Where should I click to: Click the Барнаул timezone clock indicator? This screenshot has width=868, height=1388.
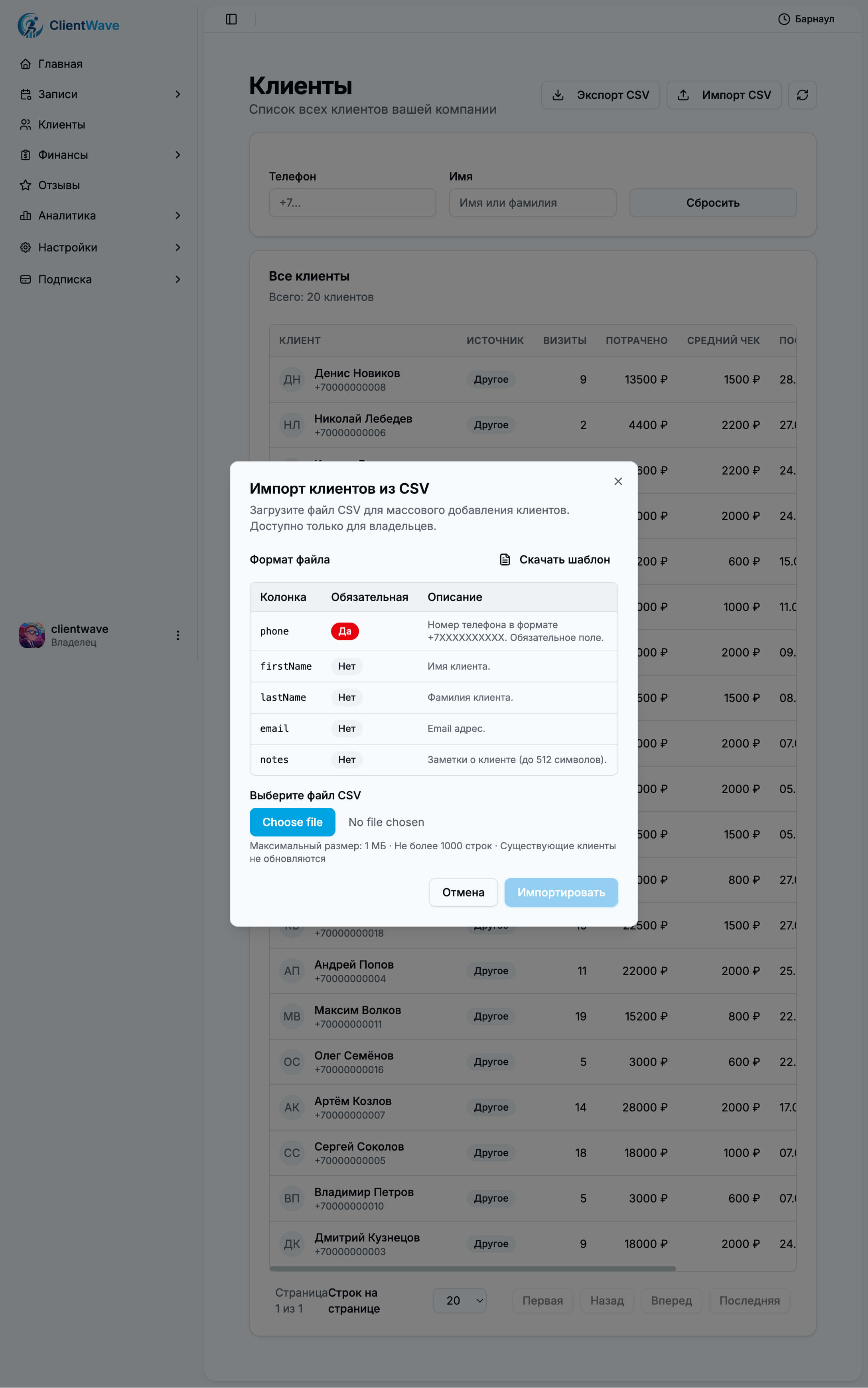point(806,19)
